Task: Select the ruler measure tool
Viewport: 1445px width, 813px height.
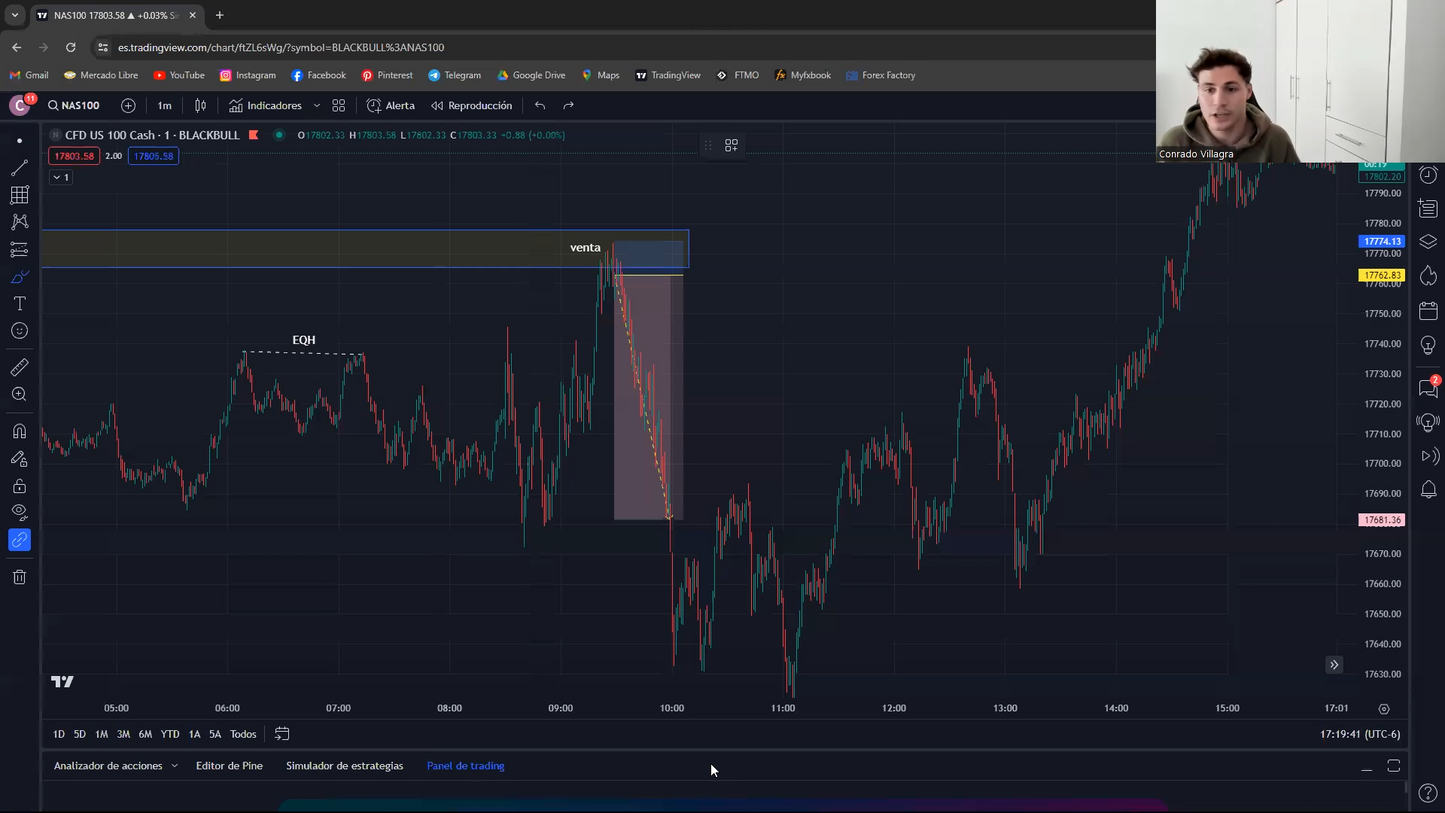Action: point(19,368)
